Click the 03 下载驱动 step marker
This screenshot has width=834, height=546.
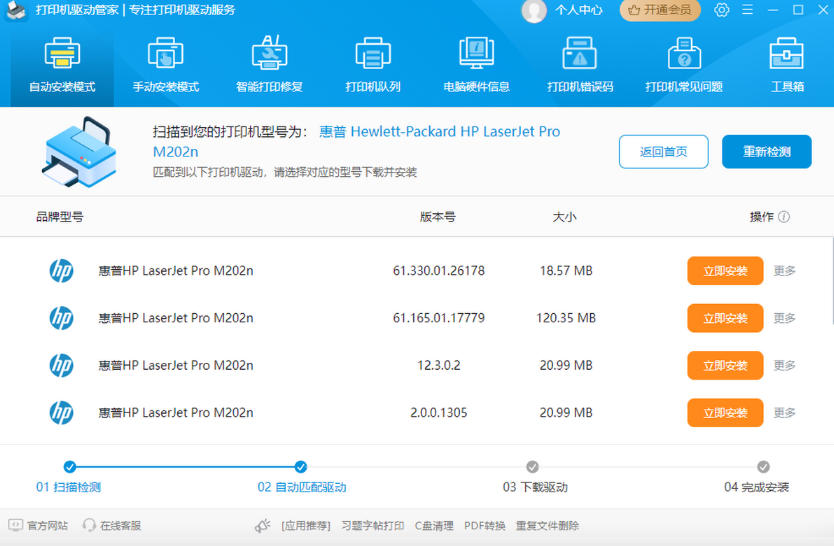tap(532, 467)
